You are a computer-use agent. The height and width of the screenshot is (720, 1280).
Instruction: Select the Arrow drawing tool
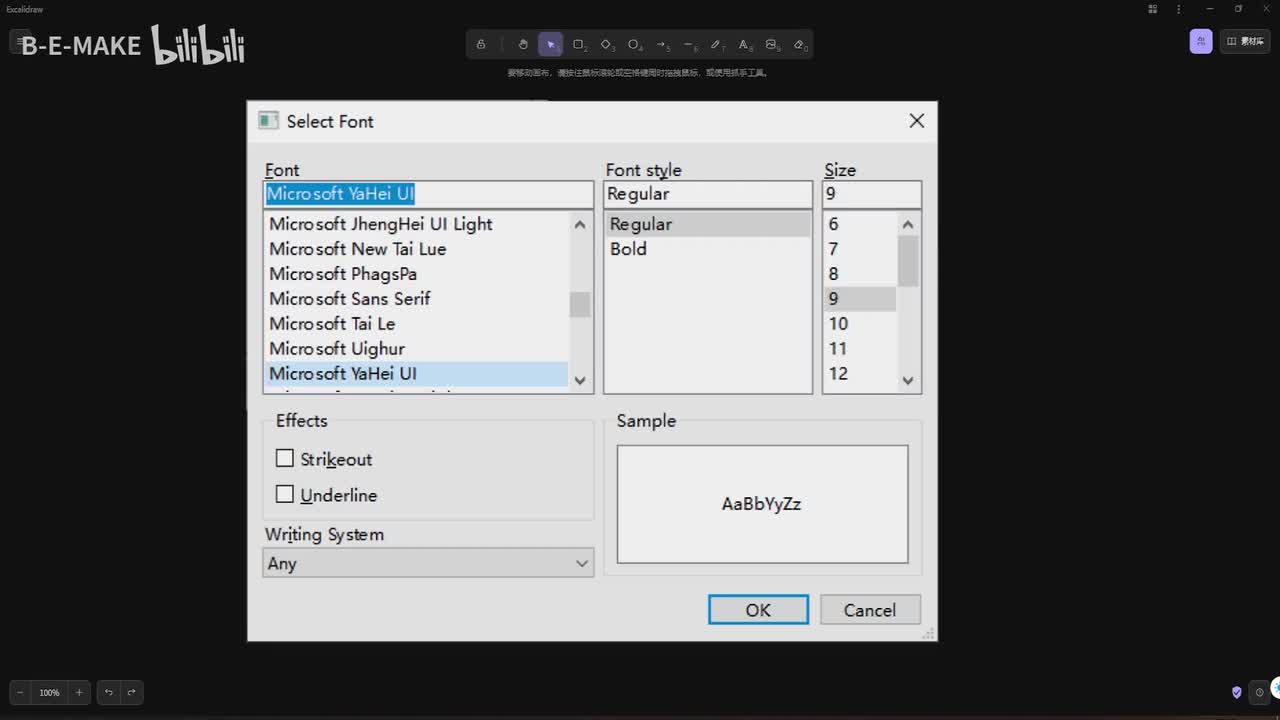pos(661,44)
